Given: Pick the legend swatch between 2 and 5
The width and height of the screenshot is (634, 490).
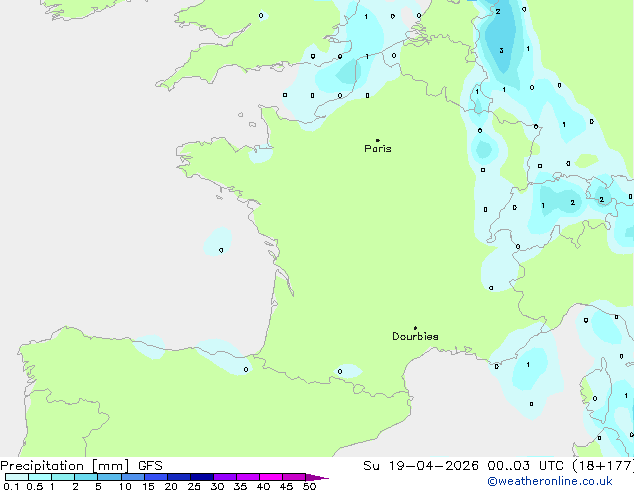Looking at the screenshot, I should [x=86, y=477].
